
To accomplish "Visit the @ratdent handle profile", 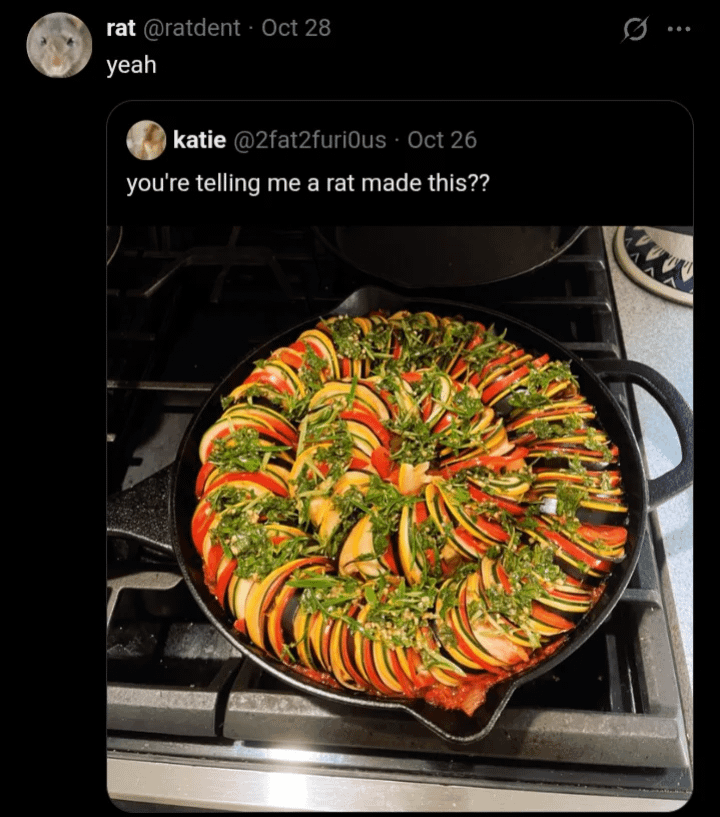I will [191, 28].
